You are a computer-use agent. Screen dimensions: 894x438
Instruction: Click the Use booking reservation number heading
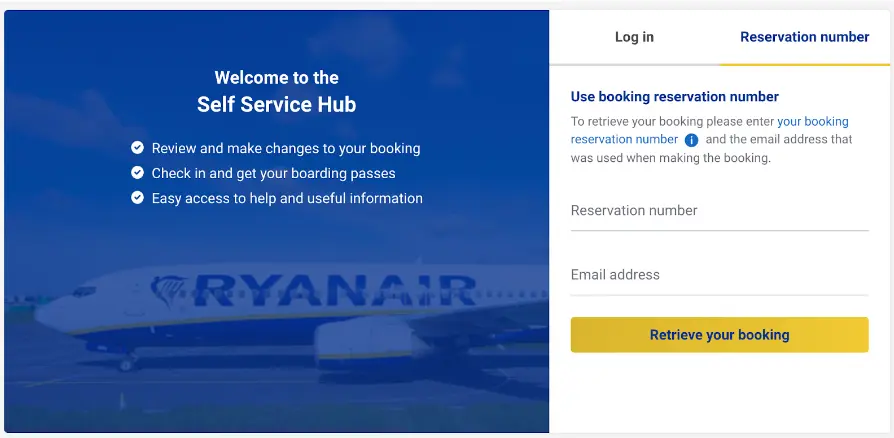674,96
